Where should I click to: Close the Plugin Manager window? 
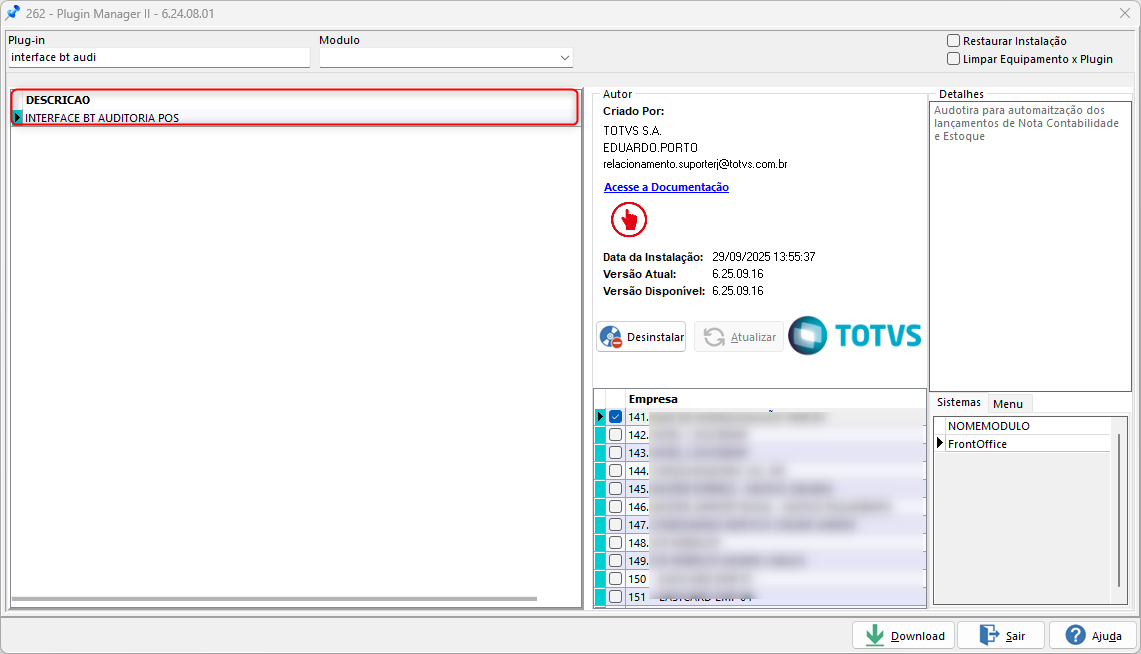point(1124,13)
